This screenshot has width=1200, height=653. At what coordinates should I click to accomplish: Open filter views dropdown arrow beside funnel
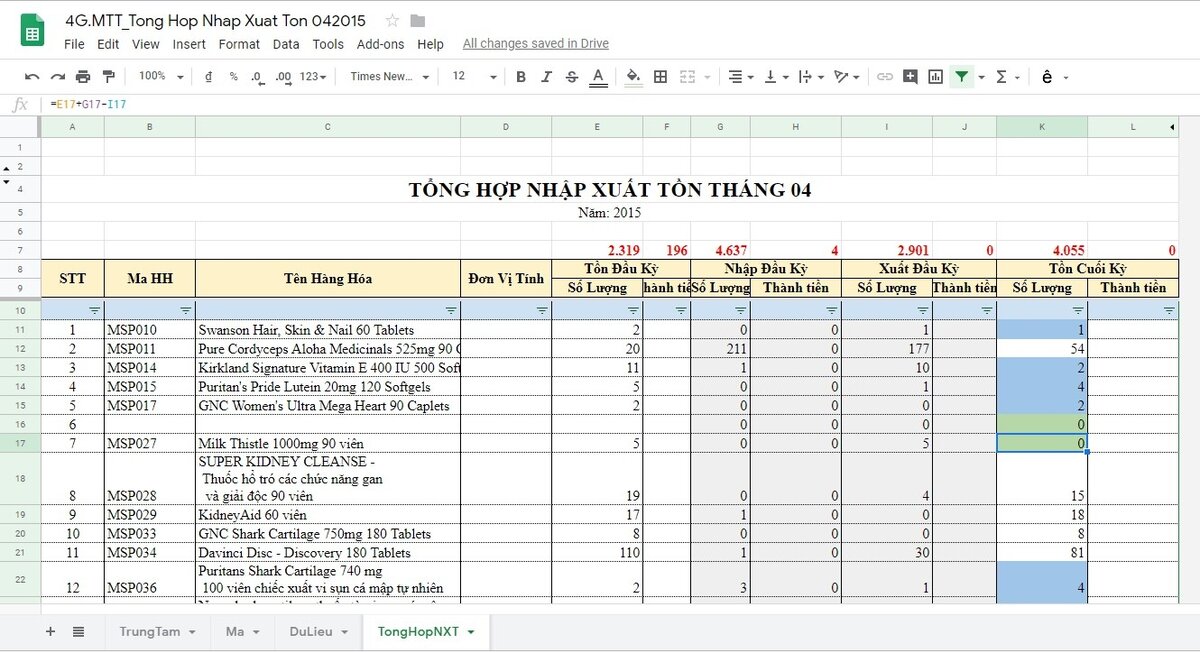point(982,77)
